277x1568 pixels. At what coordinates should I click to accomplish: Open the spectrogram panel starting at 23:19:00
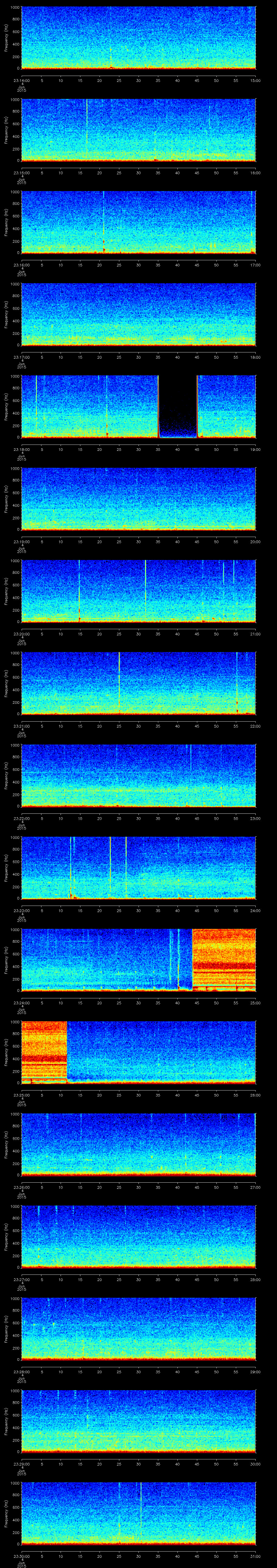[138, 499]
